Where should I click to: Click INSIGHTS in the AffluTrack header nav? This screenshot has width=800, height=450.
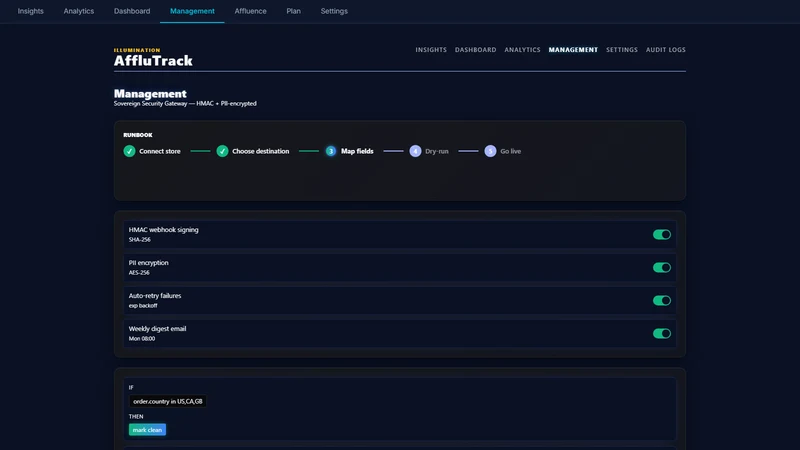pyautogui.click(x=431, y=50)
